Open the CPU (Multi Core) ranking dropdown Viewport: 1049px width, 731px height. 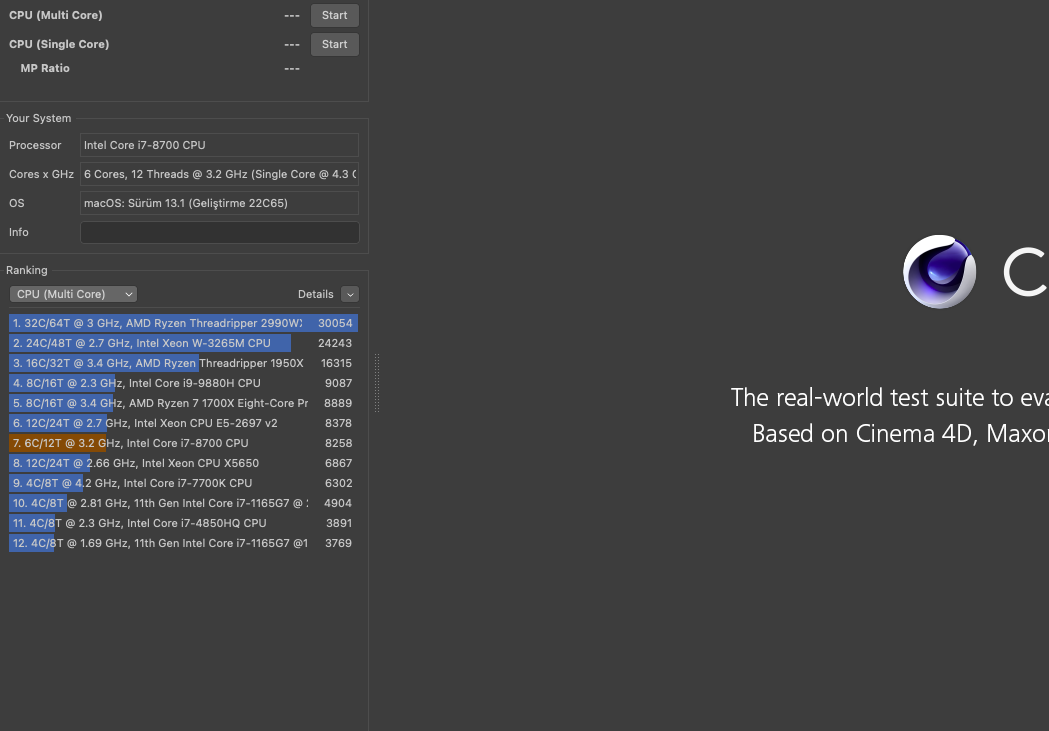pos(73,294)
